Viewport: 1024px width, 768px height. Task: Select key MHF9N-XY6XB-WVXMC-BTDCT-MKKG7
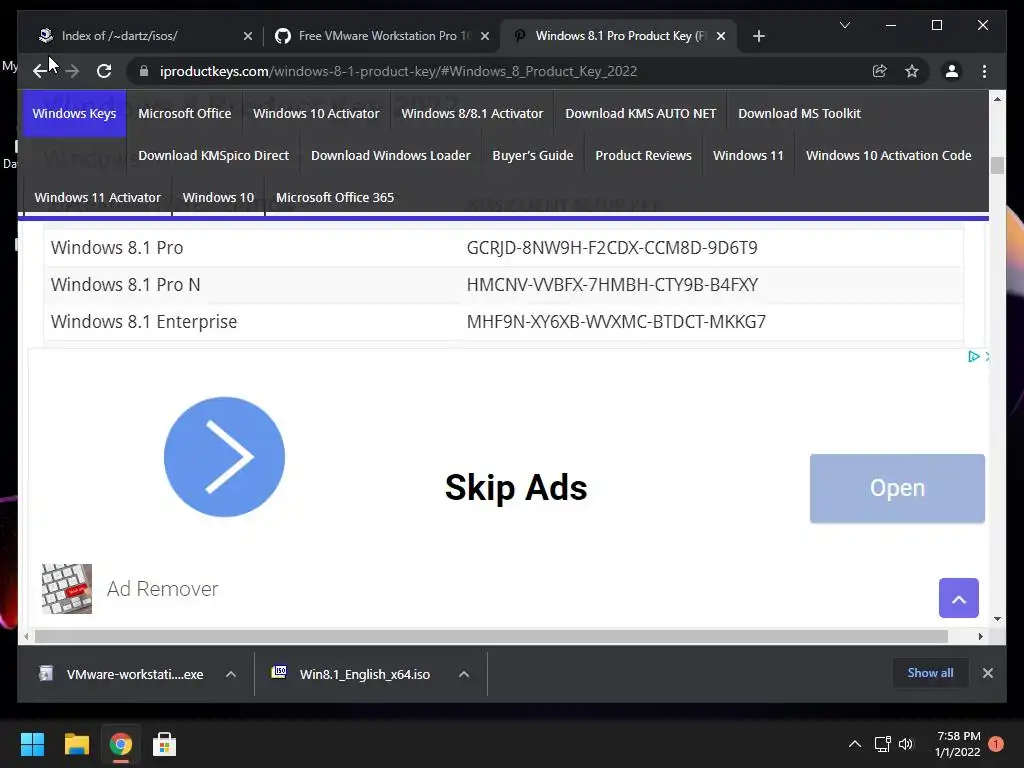pos(616,322)
